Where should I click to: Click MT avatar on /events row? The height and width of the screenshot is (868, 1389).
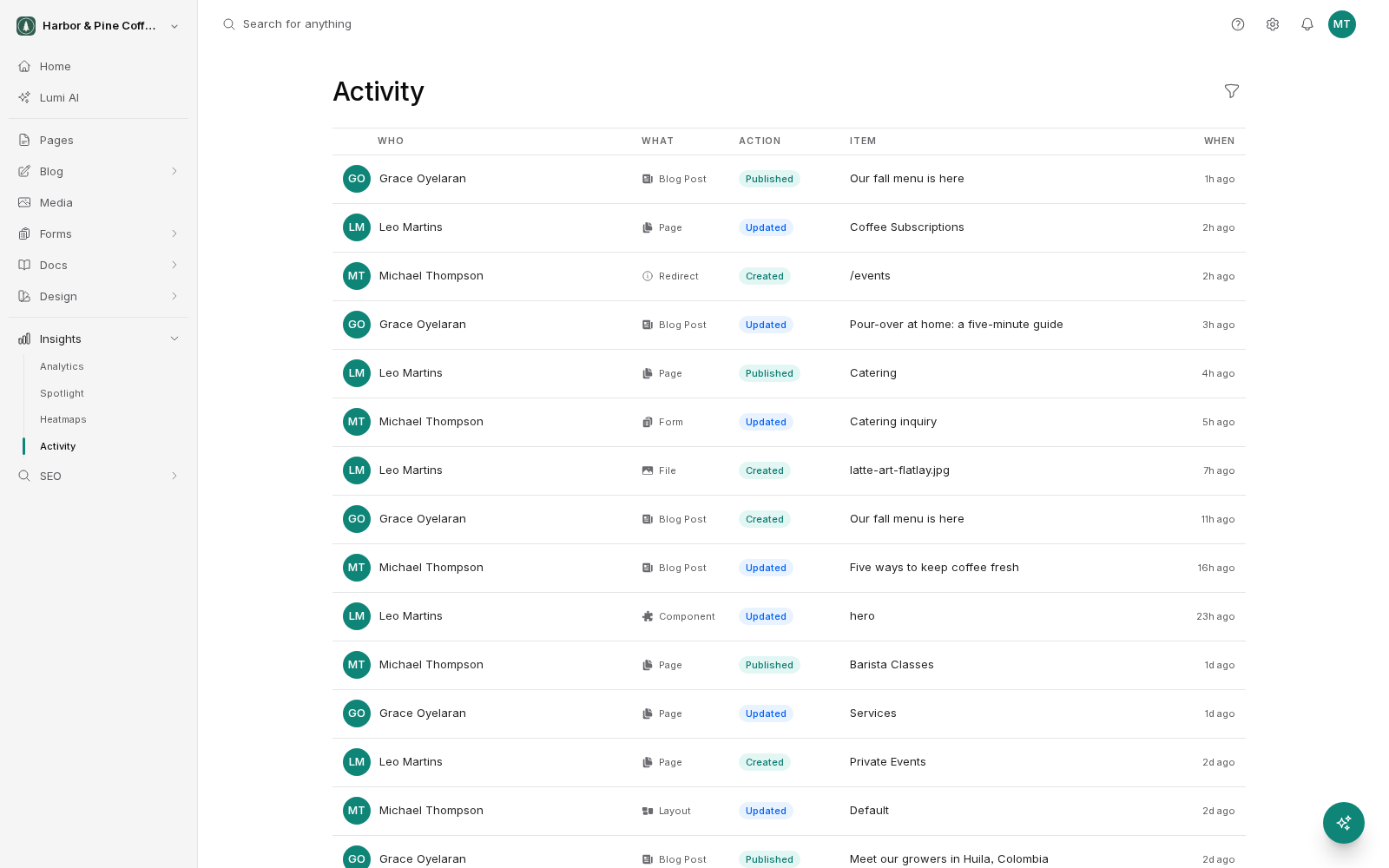357,276
